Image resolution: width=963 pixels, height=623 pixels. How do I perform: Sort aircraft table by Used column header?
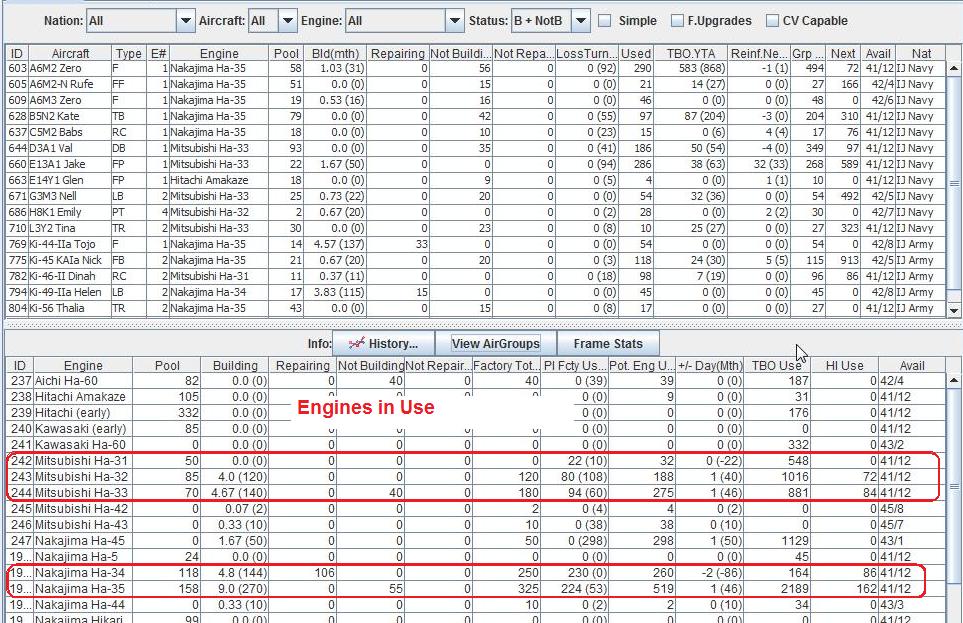coord(636,53)
